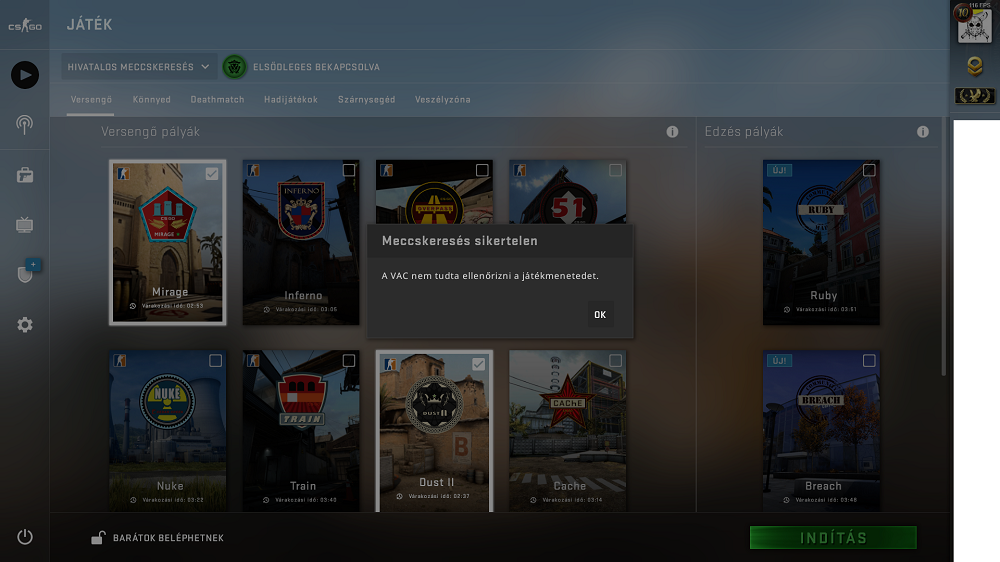Switch to the Deathmatch tab
This screenshot has width=1000, height=562.
[217, 100]
